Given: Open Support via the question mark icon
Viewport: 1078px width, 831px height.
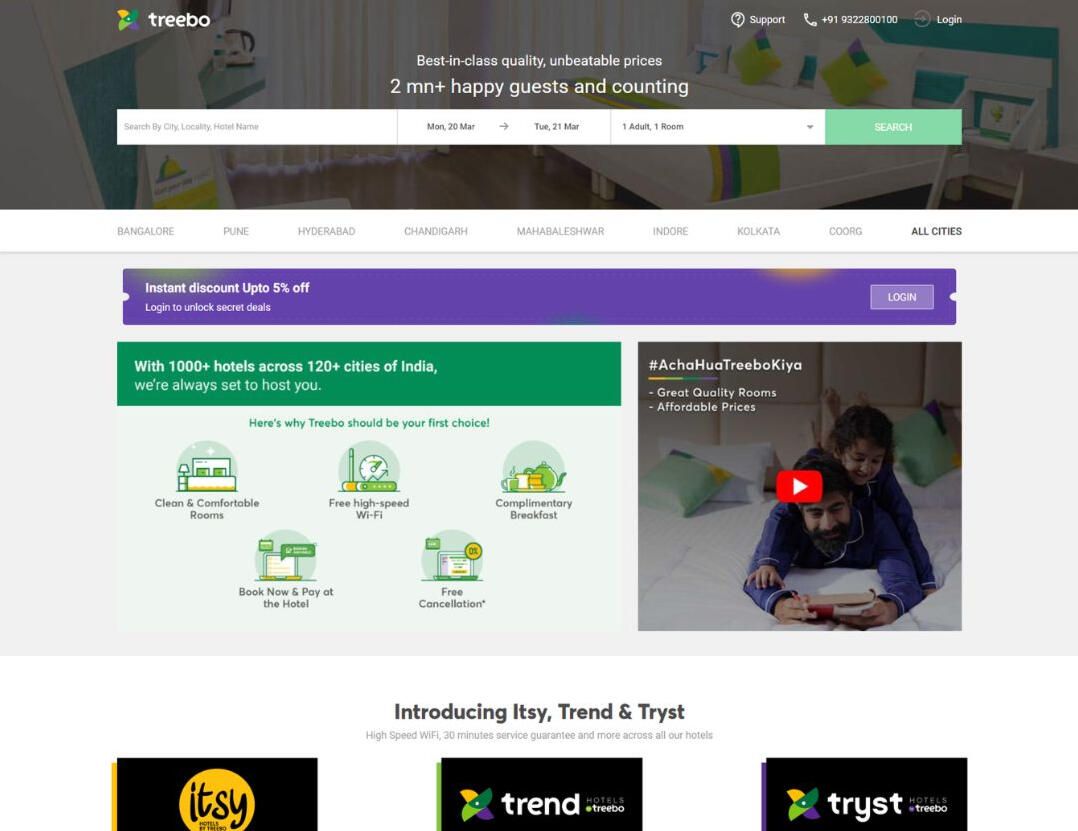Looking at the screenshot, I should click(x=738, y=19).
